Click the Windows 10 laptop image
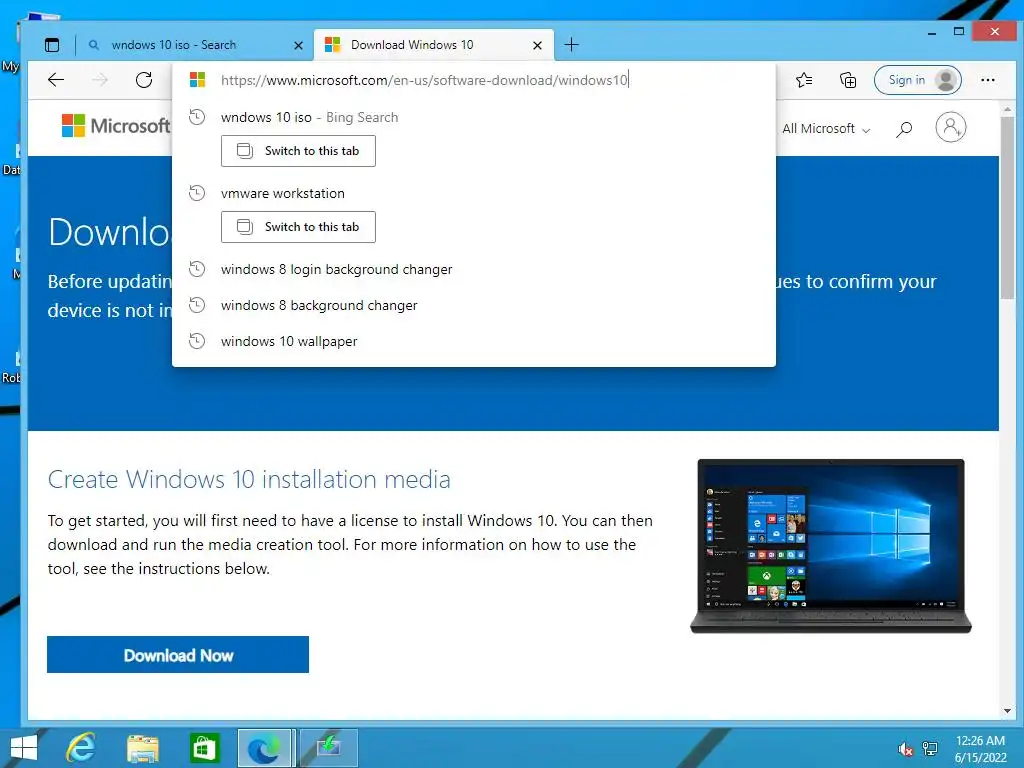 [x=831, y=546]
